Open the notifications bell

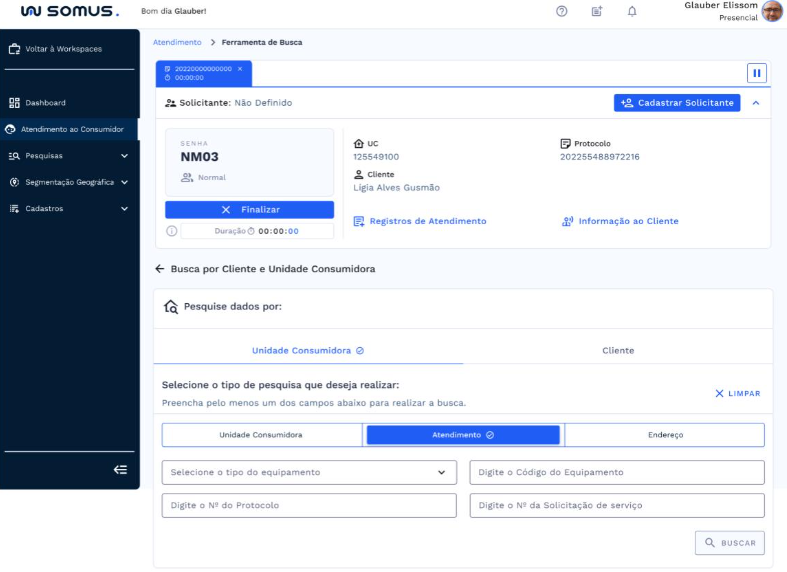click(x=632, y=11)
